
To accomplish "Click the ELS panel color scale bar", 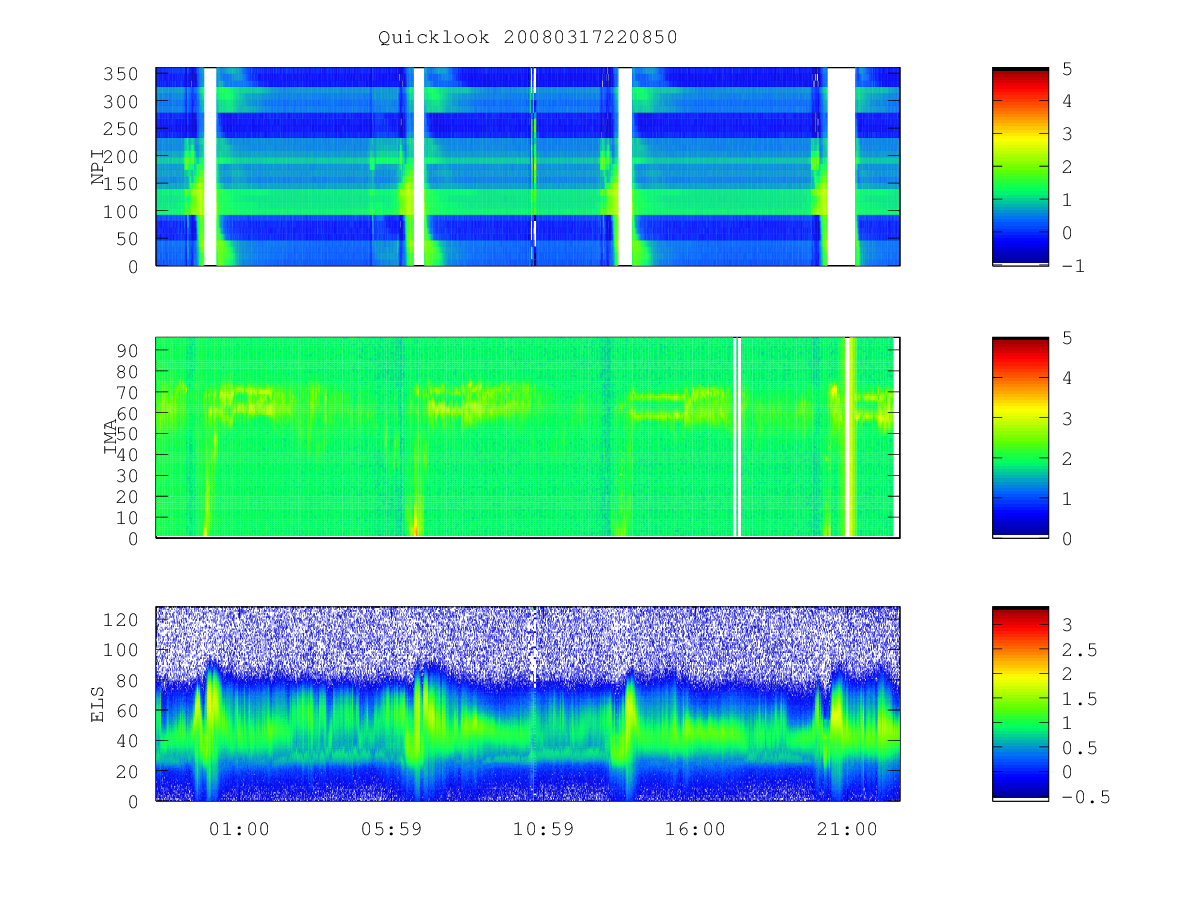I will click(1020, 704).
